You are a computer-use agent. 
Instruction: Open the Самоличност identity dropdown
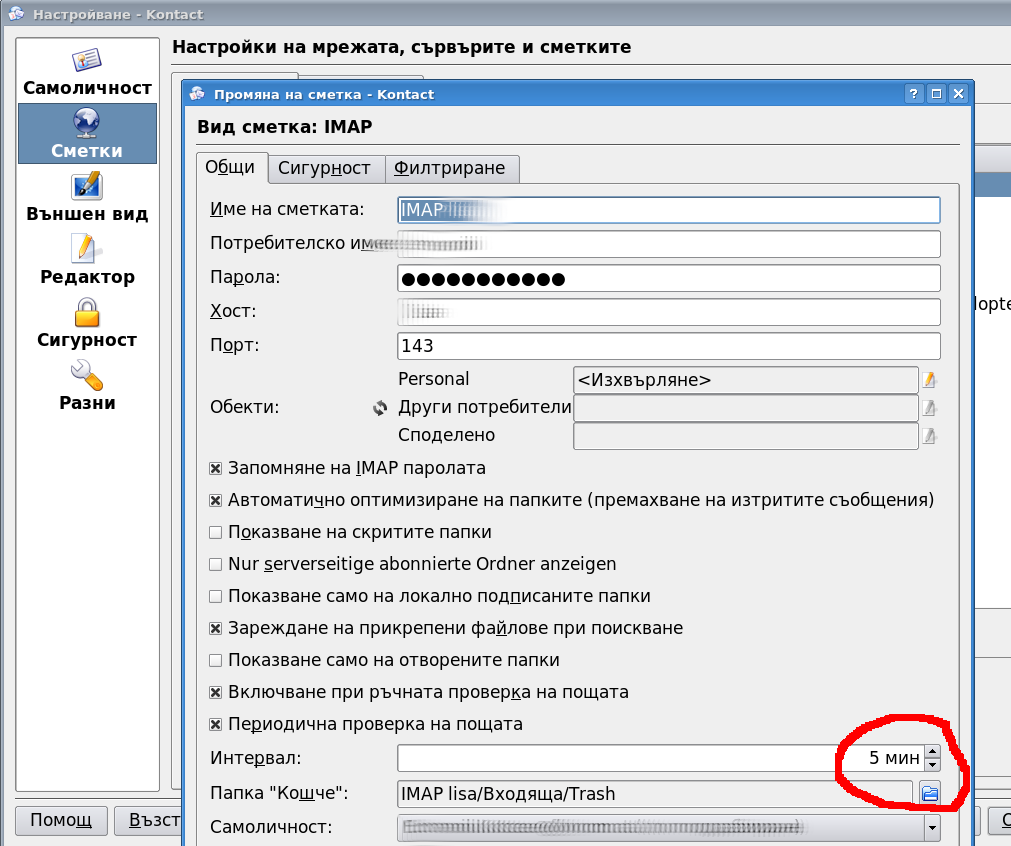click(669, 827)
